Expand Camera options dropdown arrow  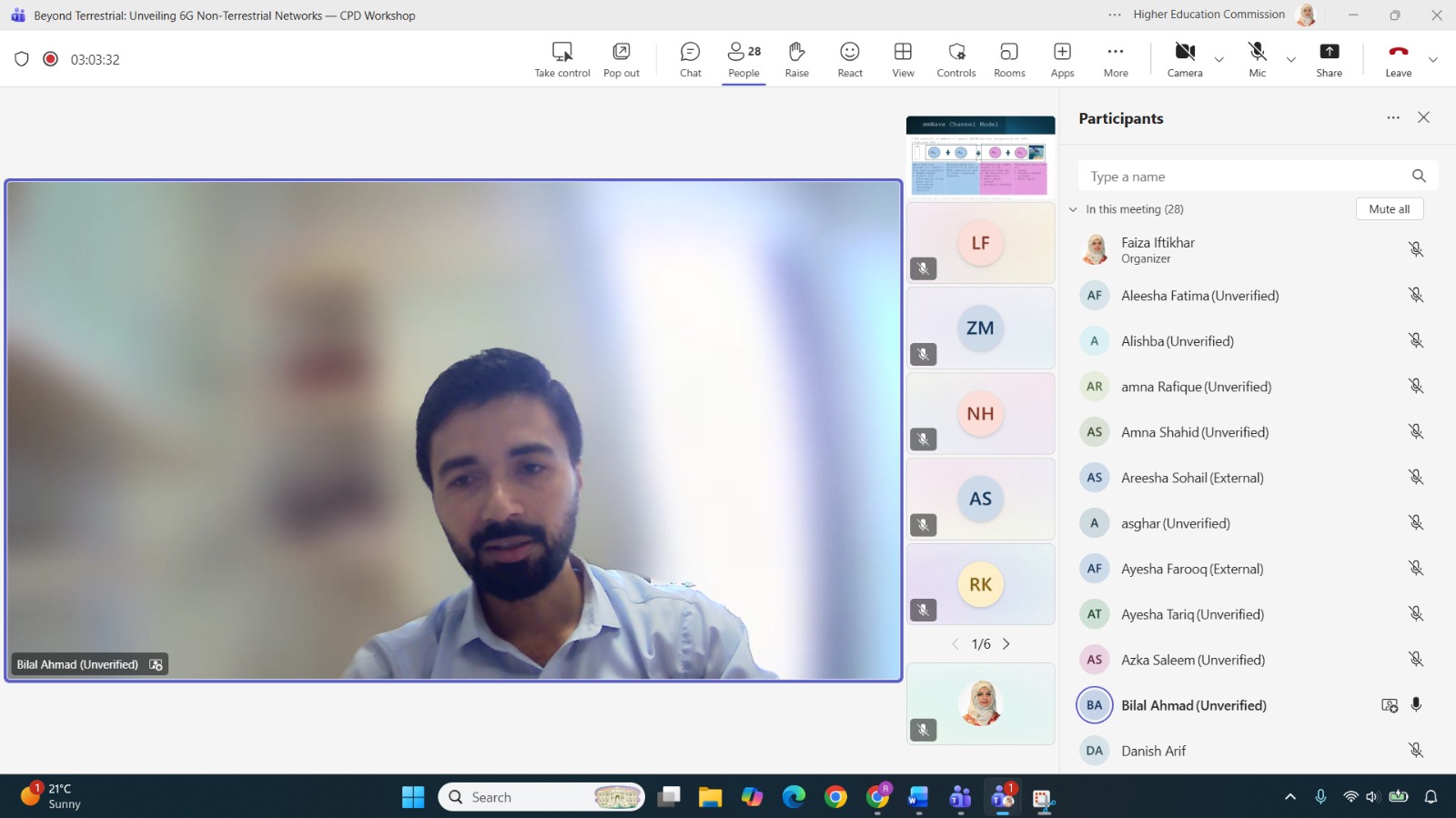[x=1219, y=60]
